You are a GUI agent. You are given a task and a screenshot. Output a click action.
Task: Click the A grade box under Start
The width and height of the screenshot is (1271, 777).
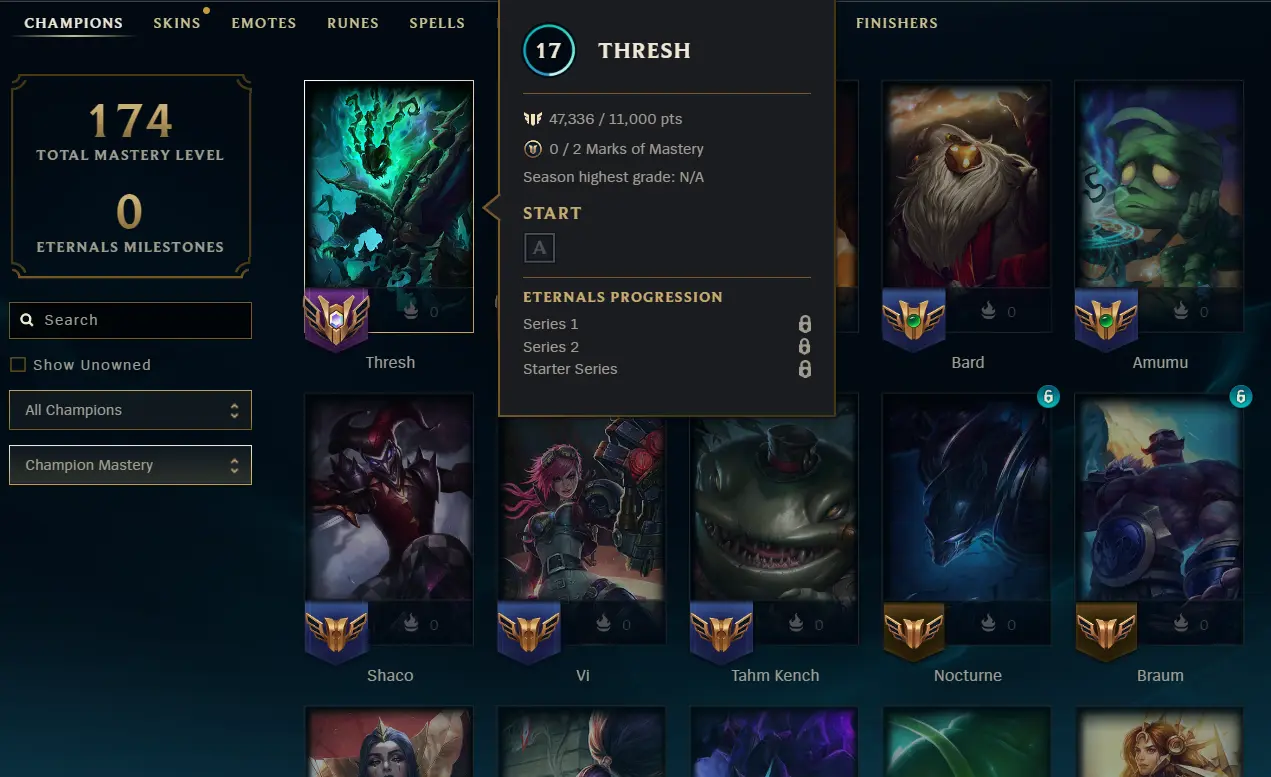(x=539, y=248)
